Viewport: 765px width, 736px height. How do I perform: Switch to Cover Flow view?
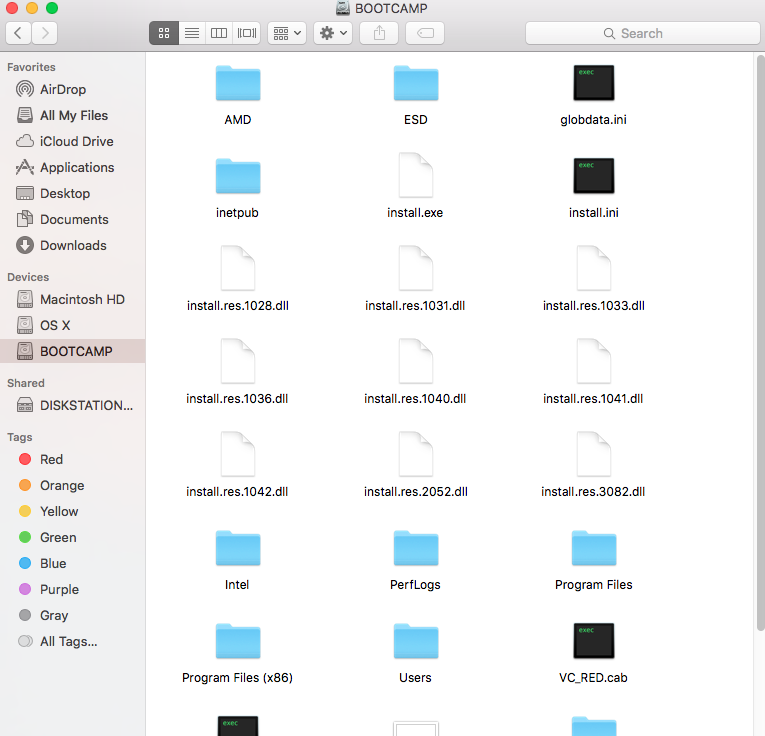pos(246,33)
